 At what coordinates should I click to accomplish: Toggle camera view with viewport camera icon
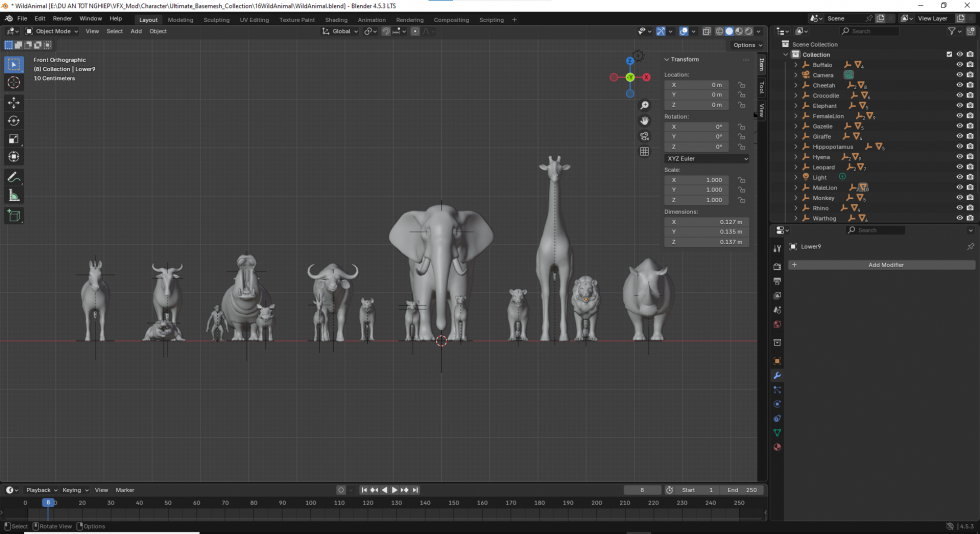pos(645,136)
